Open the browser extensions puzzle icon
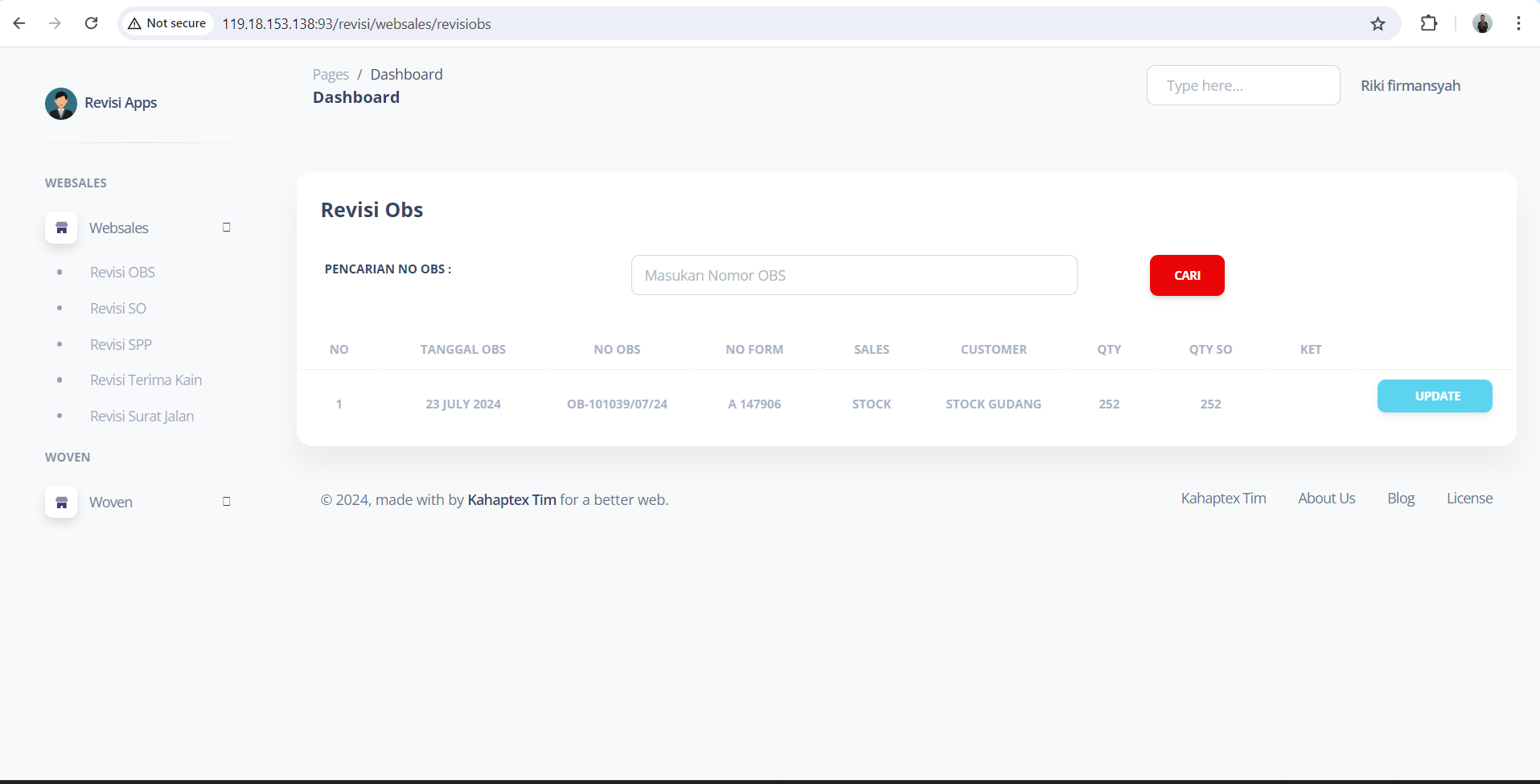Image resolution: width=1540 pixels, height=784 pixels. click(x=1428, y=23)
